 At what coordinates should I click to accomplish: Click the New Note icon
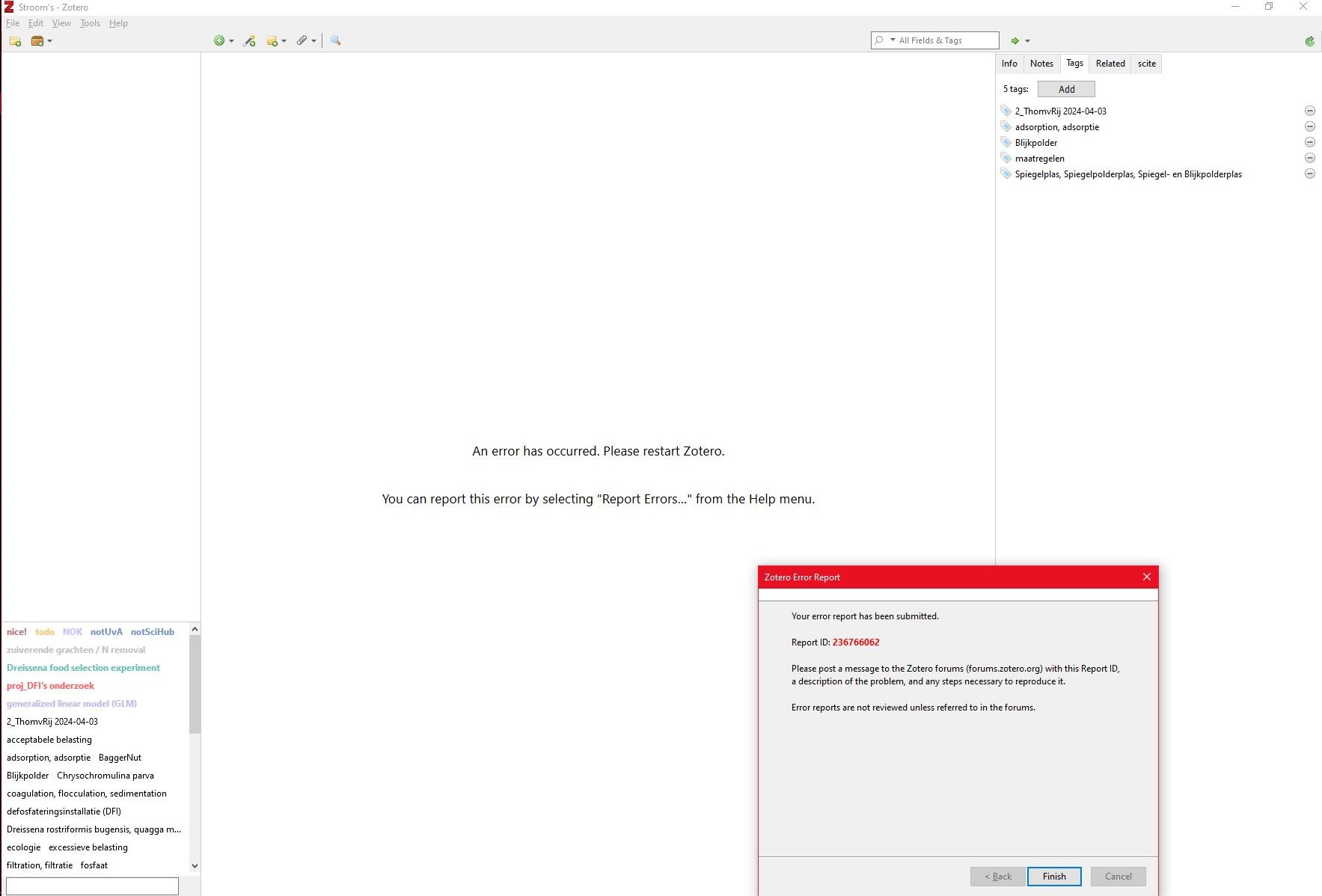click(x=272, y=41)
